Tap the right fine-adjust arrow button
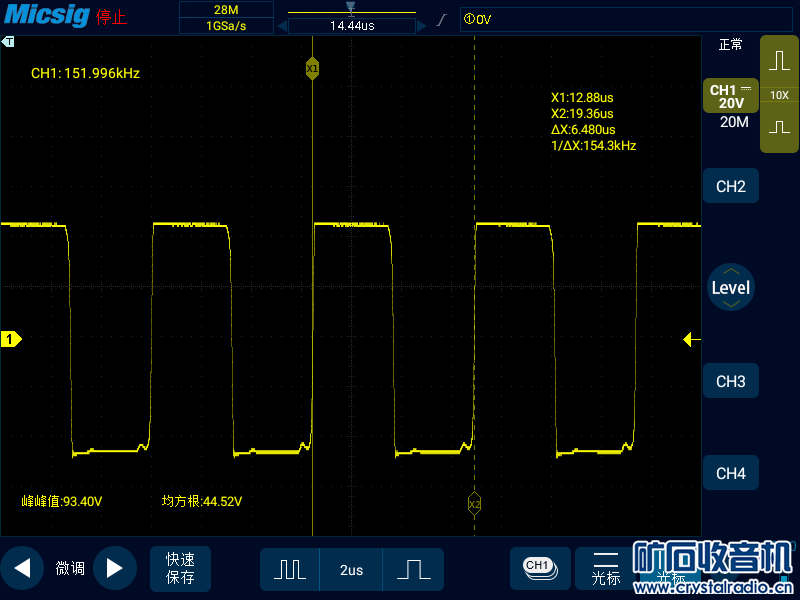Screen dimensions: 800x600 pos(114,568)
